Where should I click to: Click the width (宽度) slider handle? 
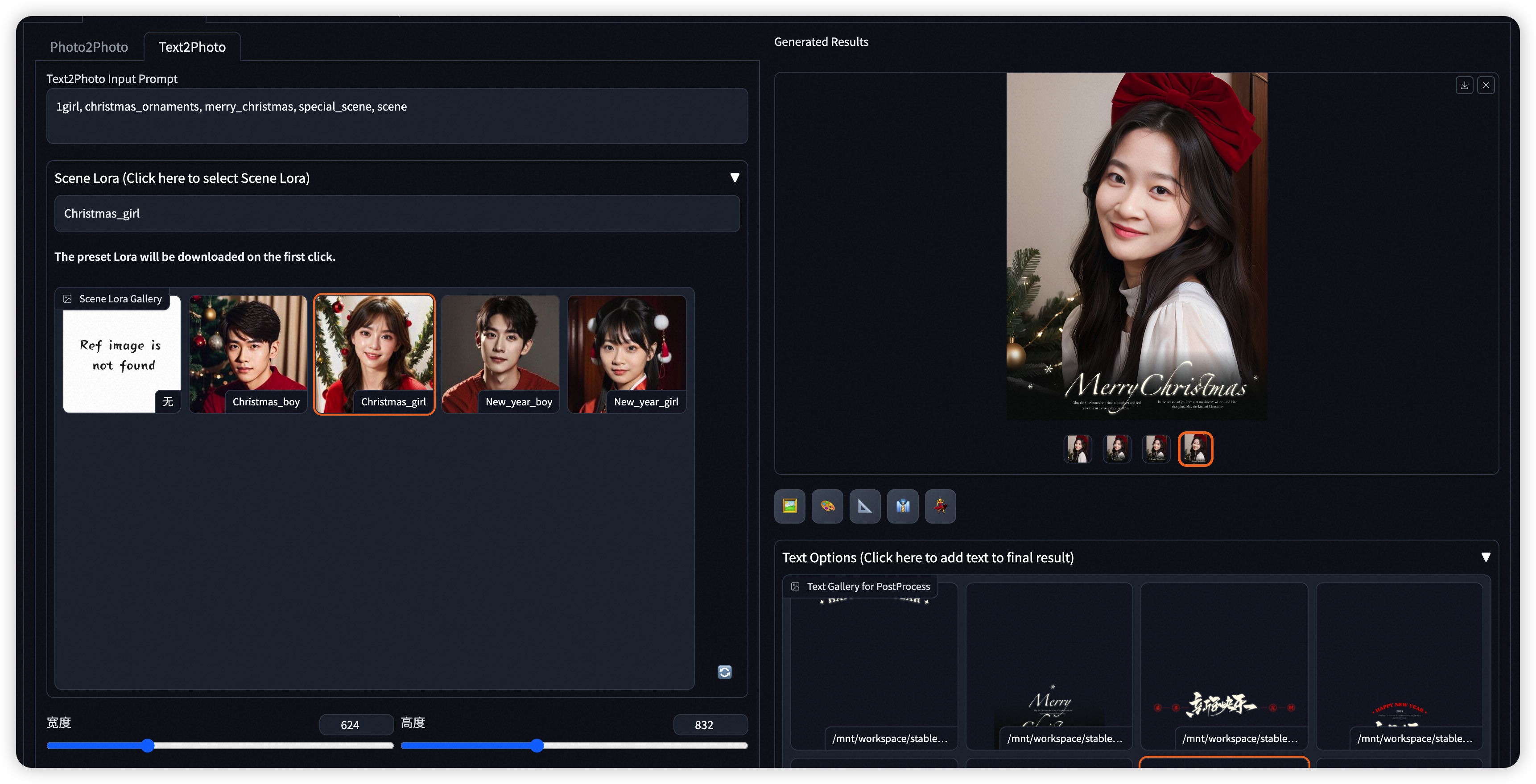(148, 745)
